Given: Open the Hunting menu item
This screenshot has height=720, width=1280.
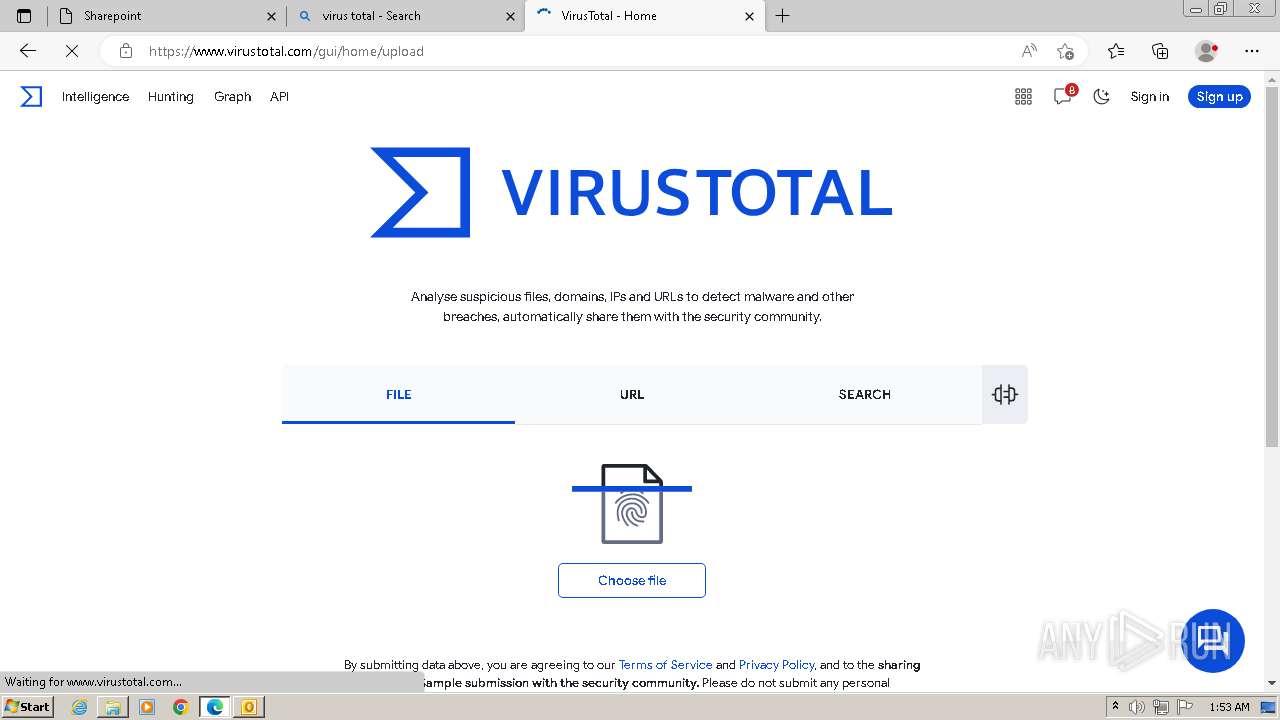Looking at the screenshot, I should tap(171, 97).
